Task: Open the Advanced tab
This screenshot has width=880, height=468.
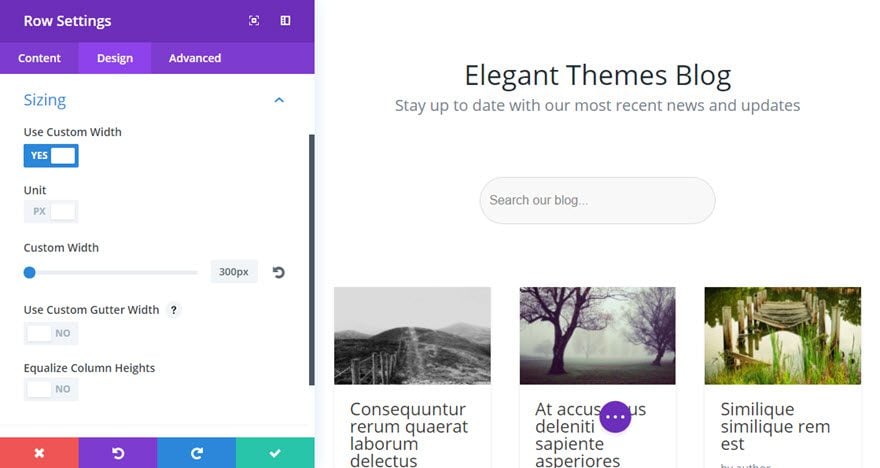Action: point(195,58)
